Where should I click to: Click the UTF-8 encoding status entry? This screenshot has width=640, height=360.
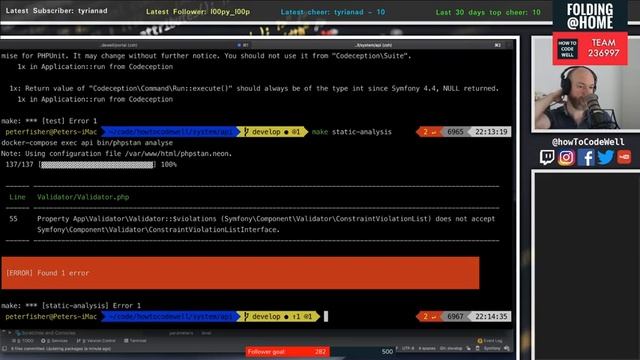point(408,348)
